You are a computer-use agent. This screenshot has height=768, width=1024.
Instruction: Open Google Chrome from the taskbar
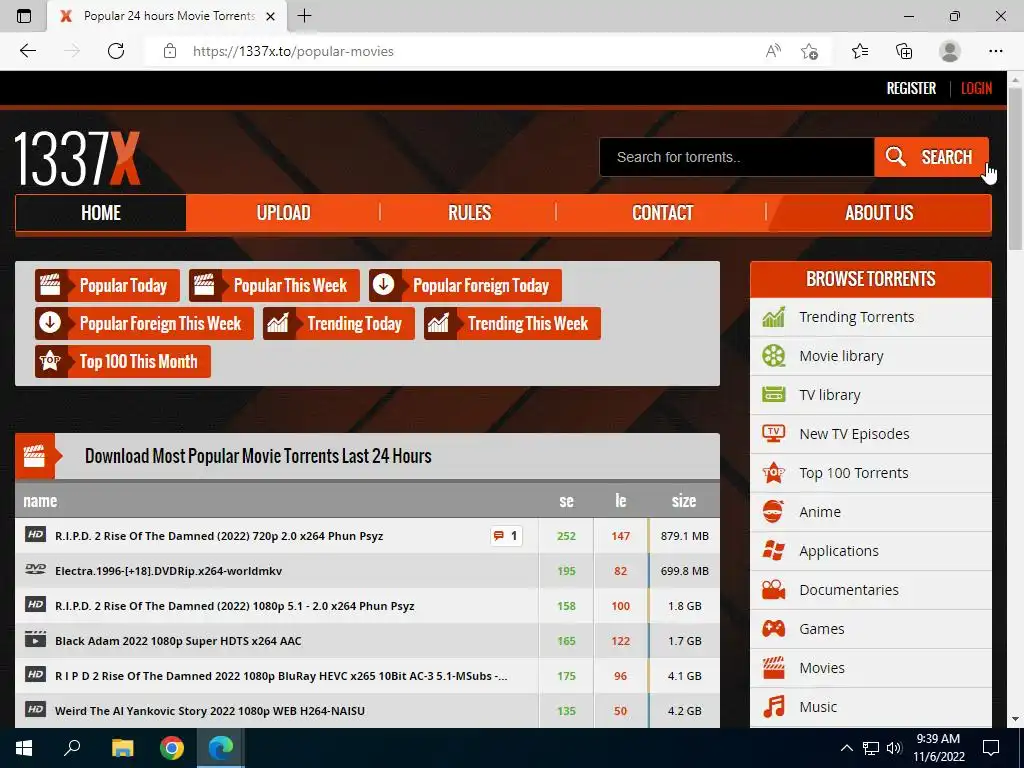[x=172, y=748]
